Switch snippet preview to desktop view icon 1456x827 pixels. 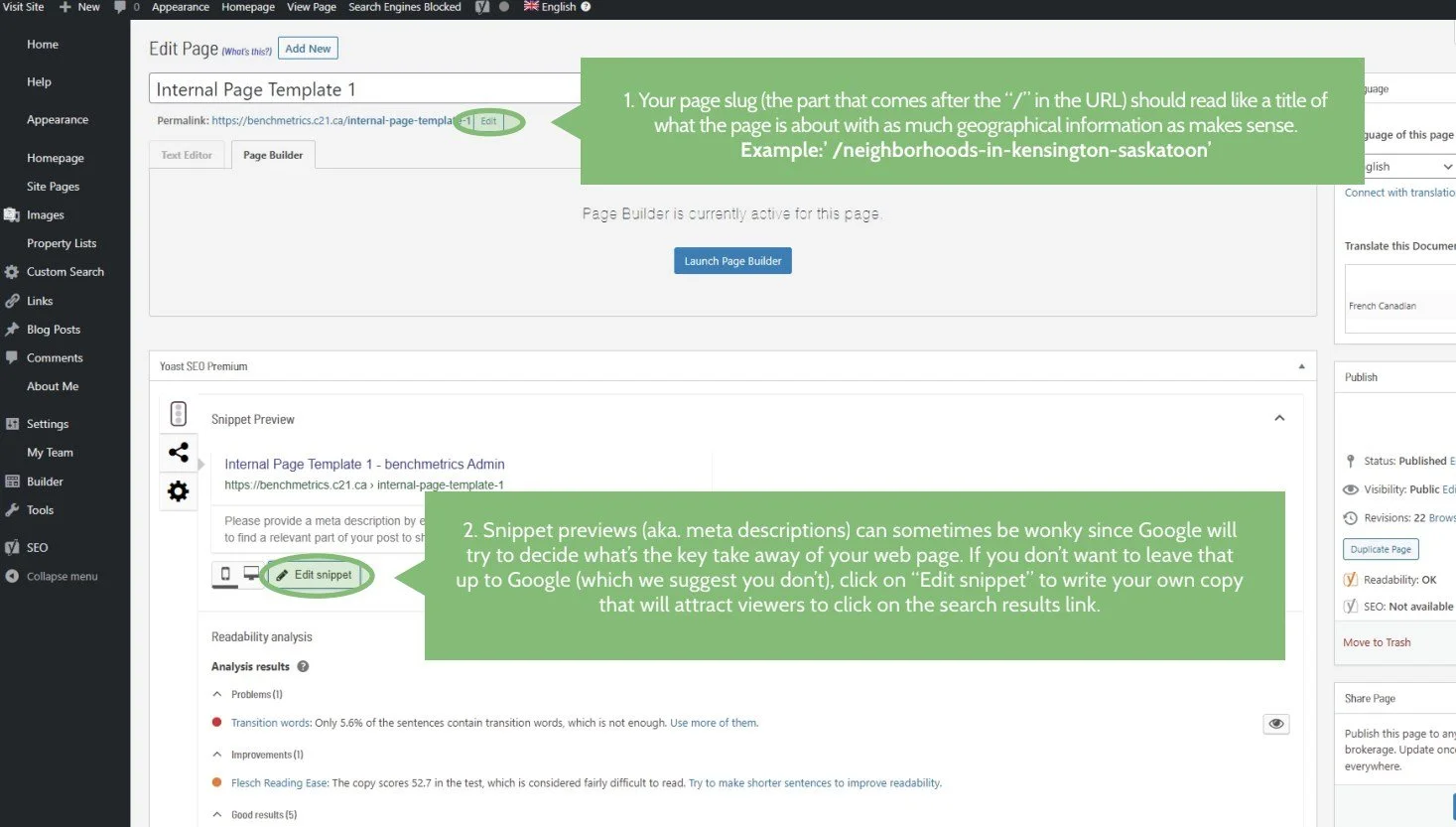[x=251, y=574]
